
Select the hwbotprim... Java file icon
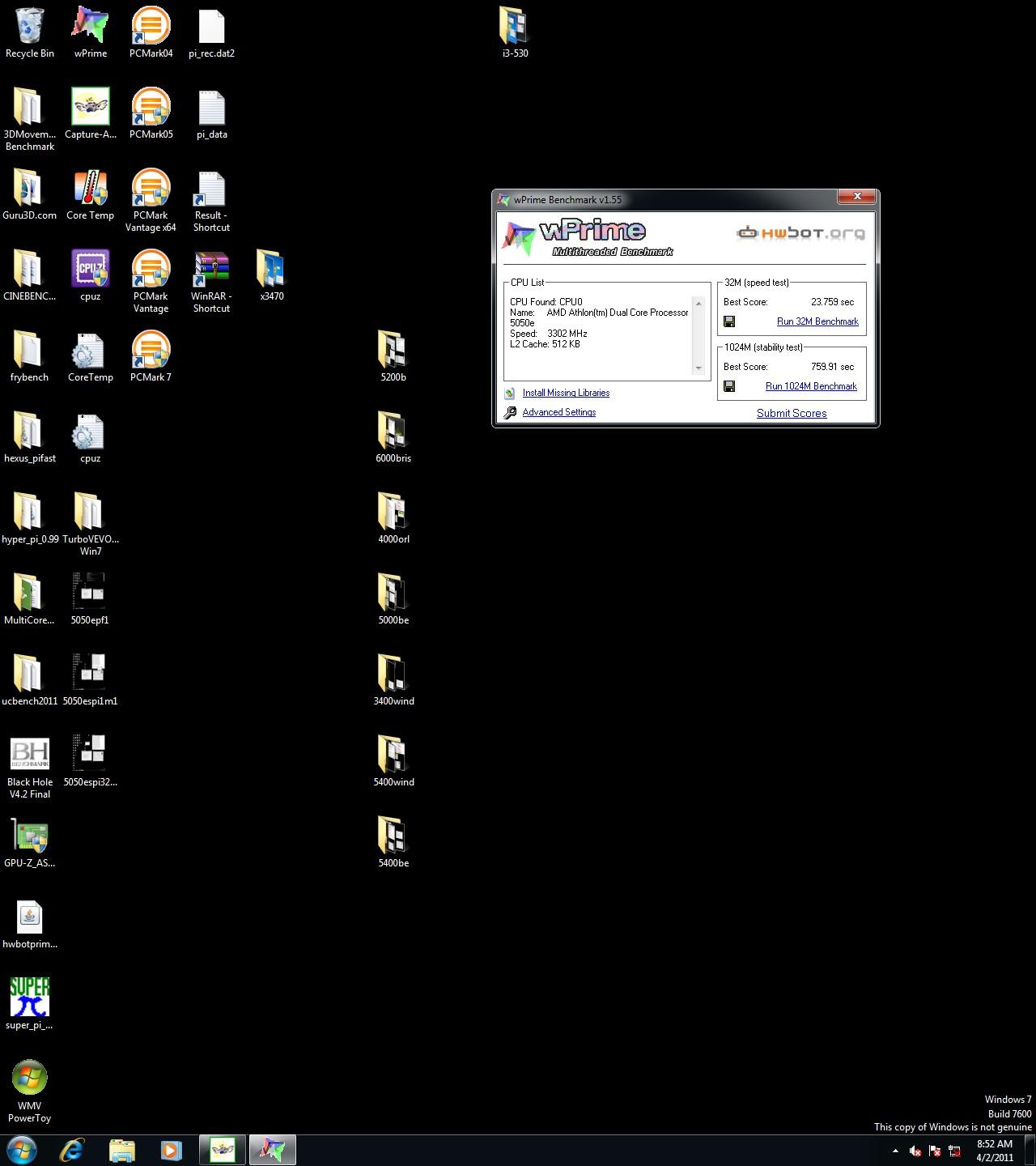tap(30, 917)
